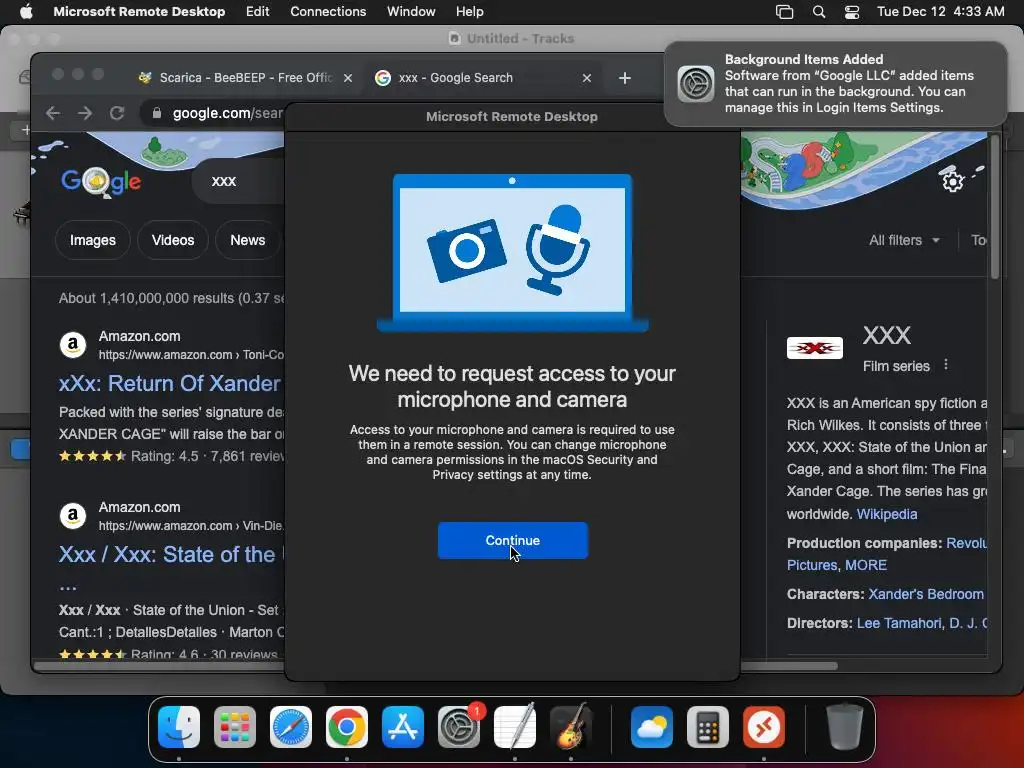1024x768 pixels.
Task: Expand the All filters dropdown
Action: 904,240
